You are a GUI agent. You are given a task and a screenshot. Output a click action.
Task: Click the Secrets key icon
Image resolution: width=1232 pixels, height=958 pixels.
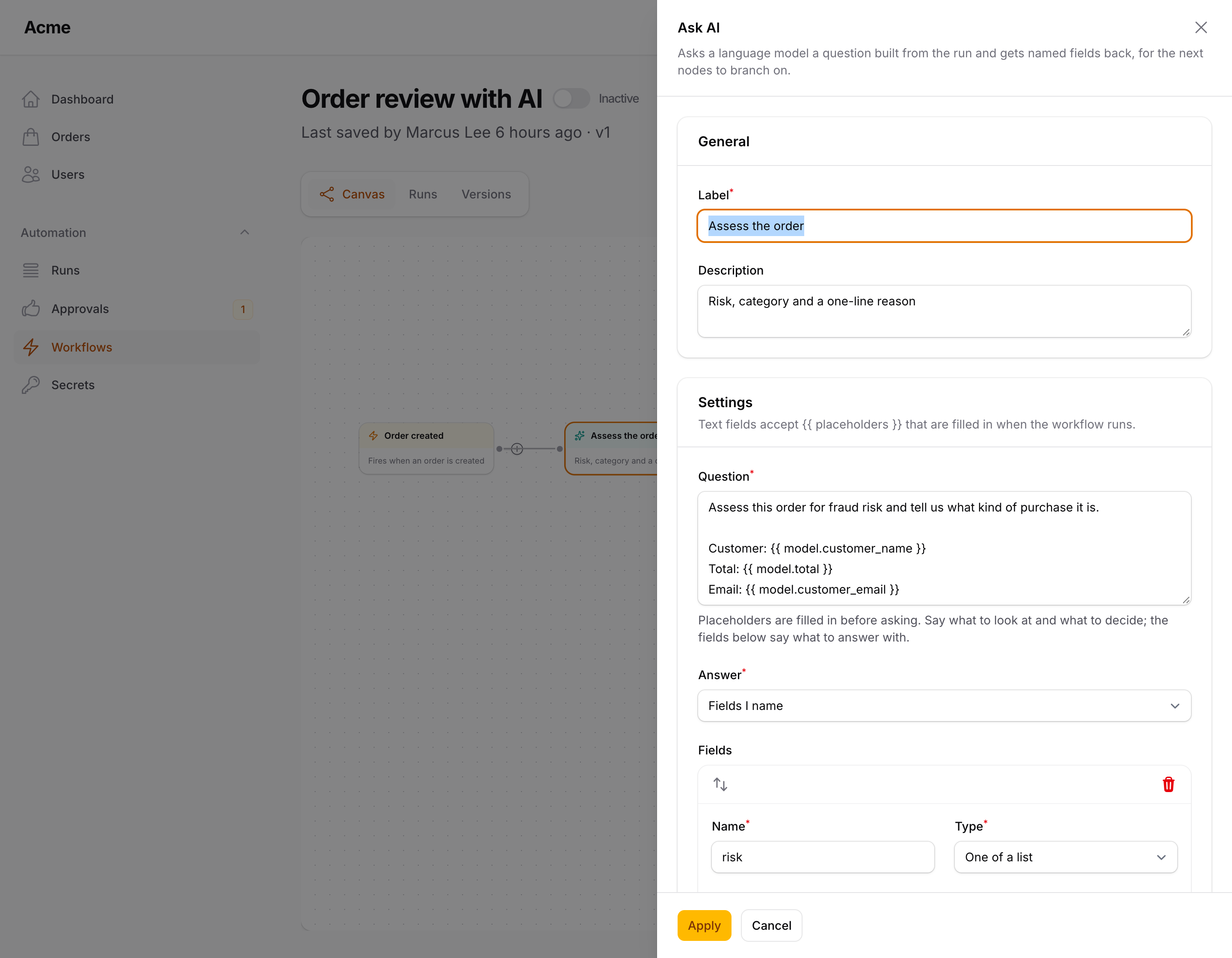[31, 385]
